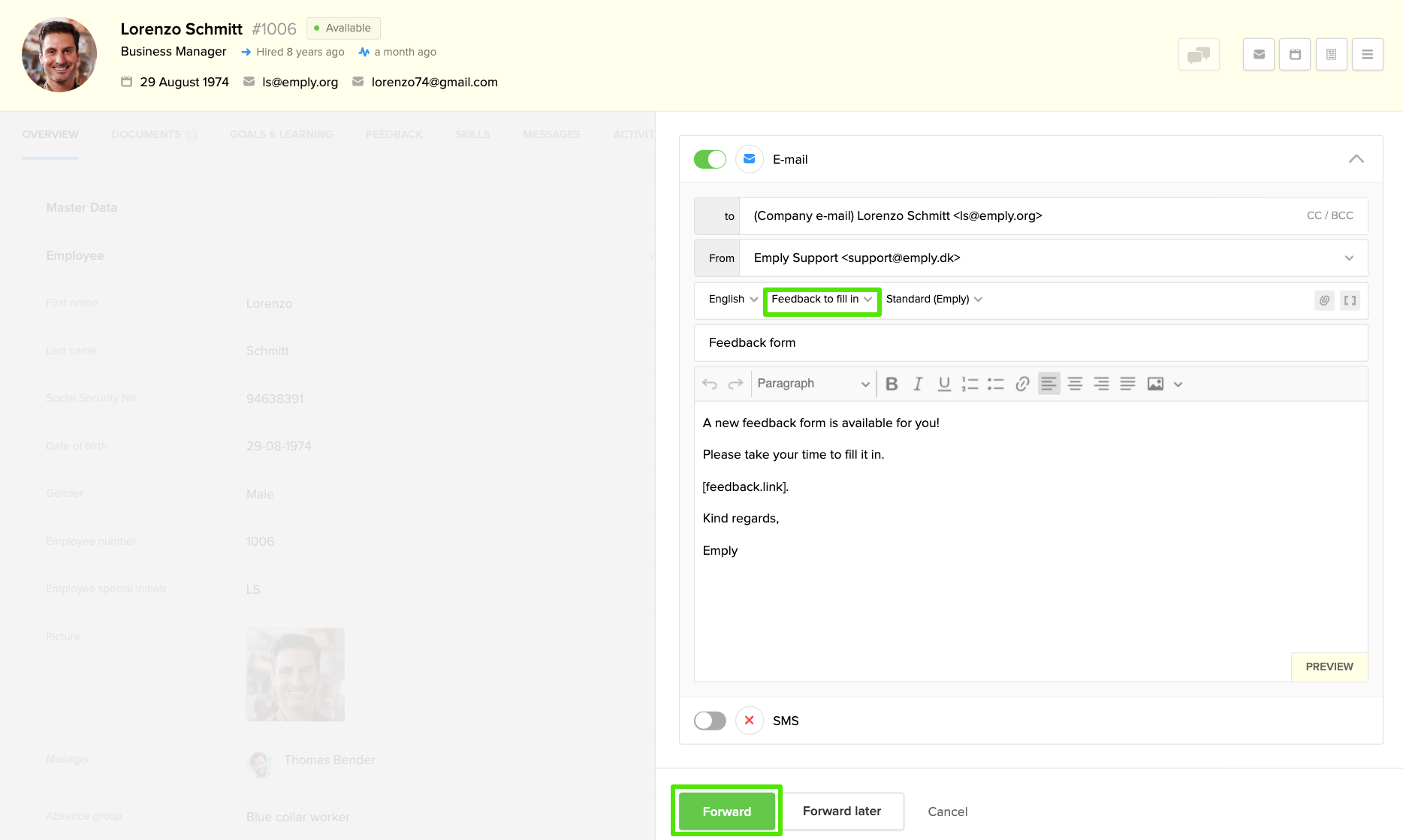1403x840 pixels.
Task: Click the Bold formatting icon
Action: click(892, 384)
